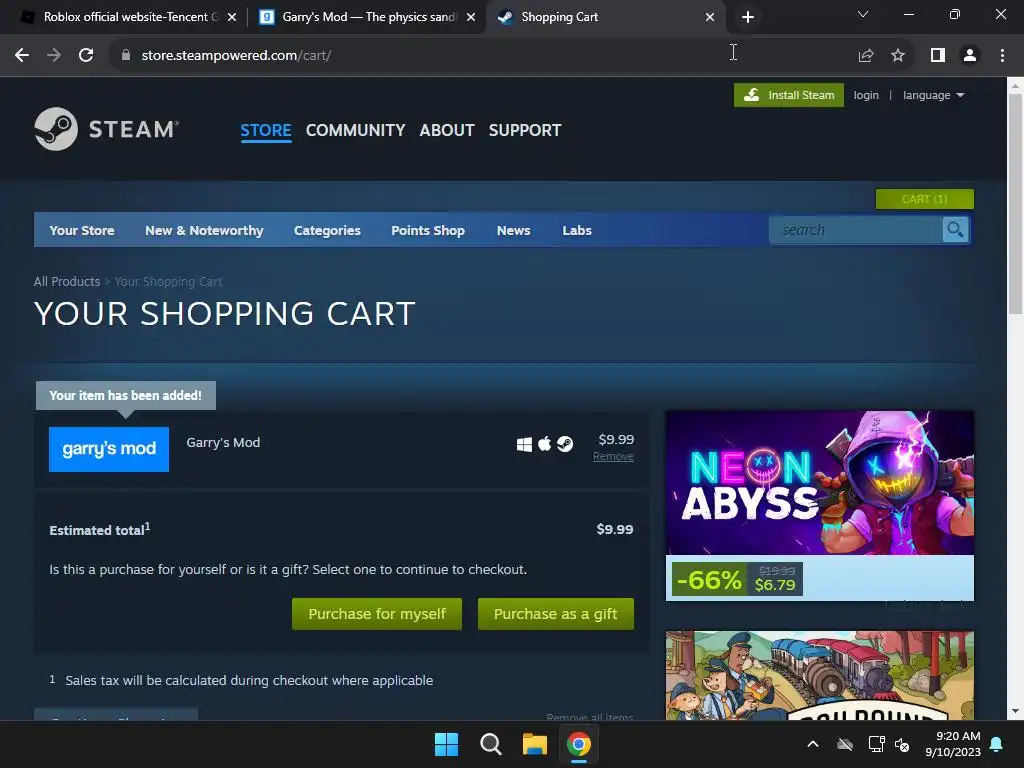The height and width of the screenshot is (768, 1024).
Task: Click the store search input field
Action: coord(856,230)
